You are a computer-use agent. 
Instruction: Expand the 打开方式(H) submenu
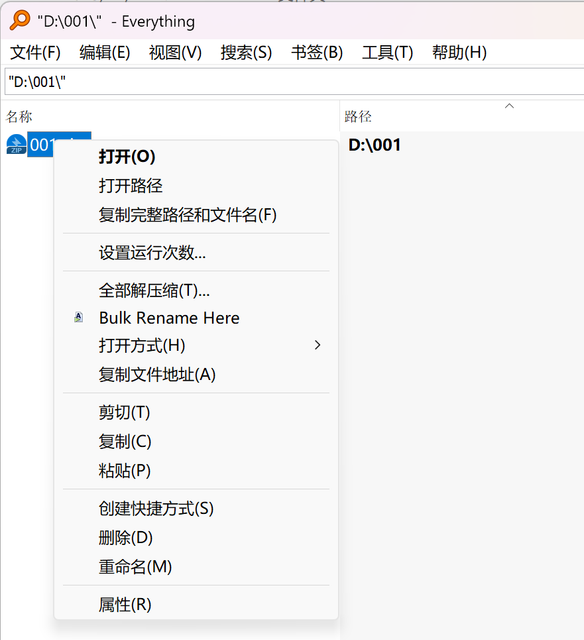point(196,345)
